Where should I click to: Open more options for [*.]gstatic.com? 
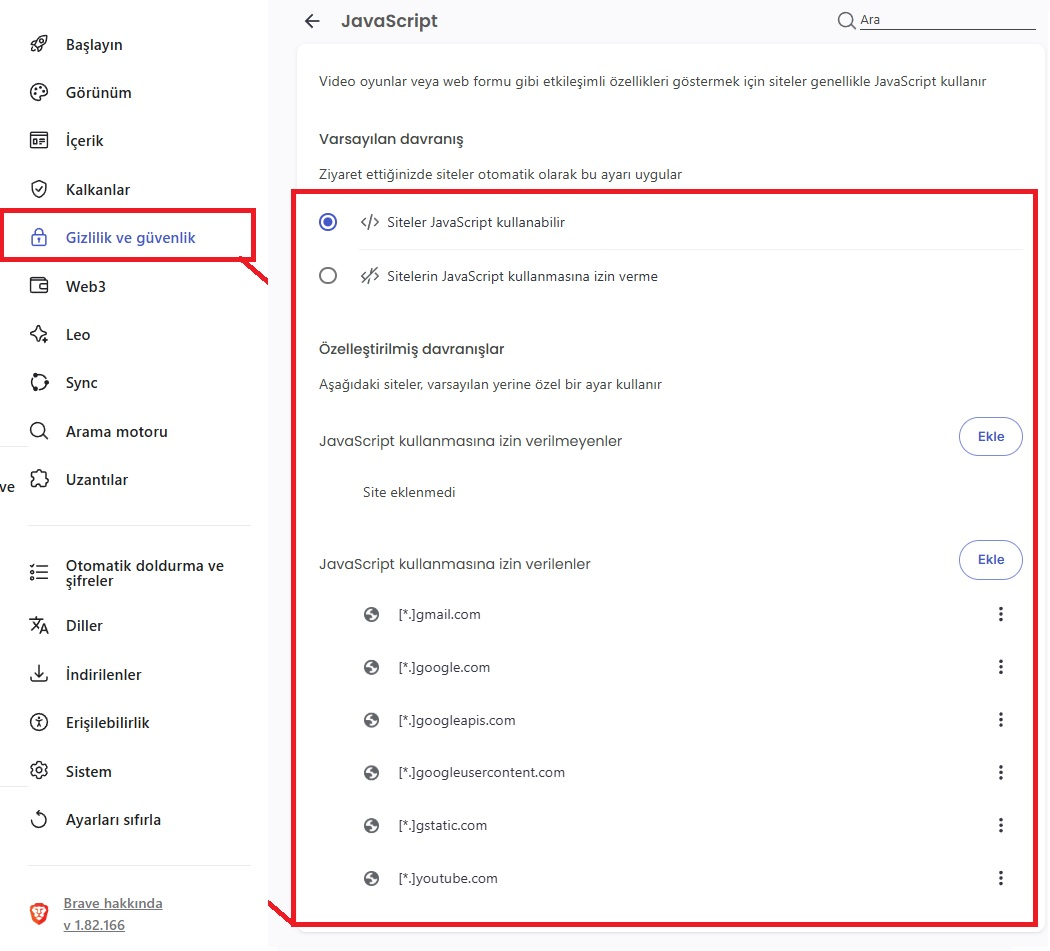1000,825
